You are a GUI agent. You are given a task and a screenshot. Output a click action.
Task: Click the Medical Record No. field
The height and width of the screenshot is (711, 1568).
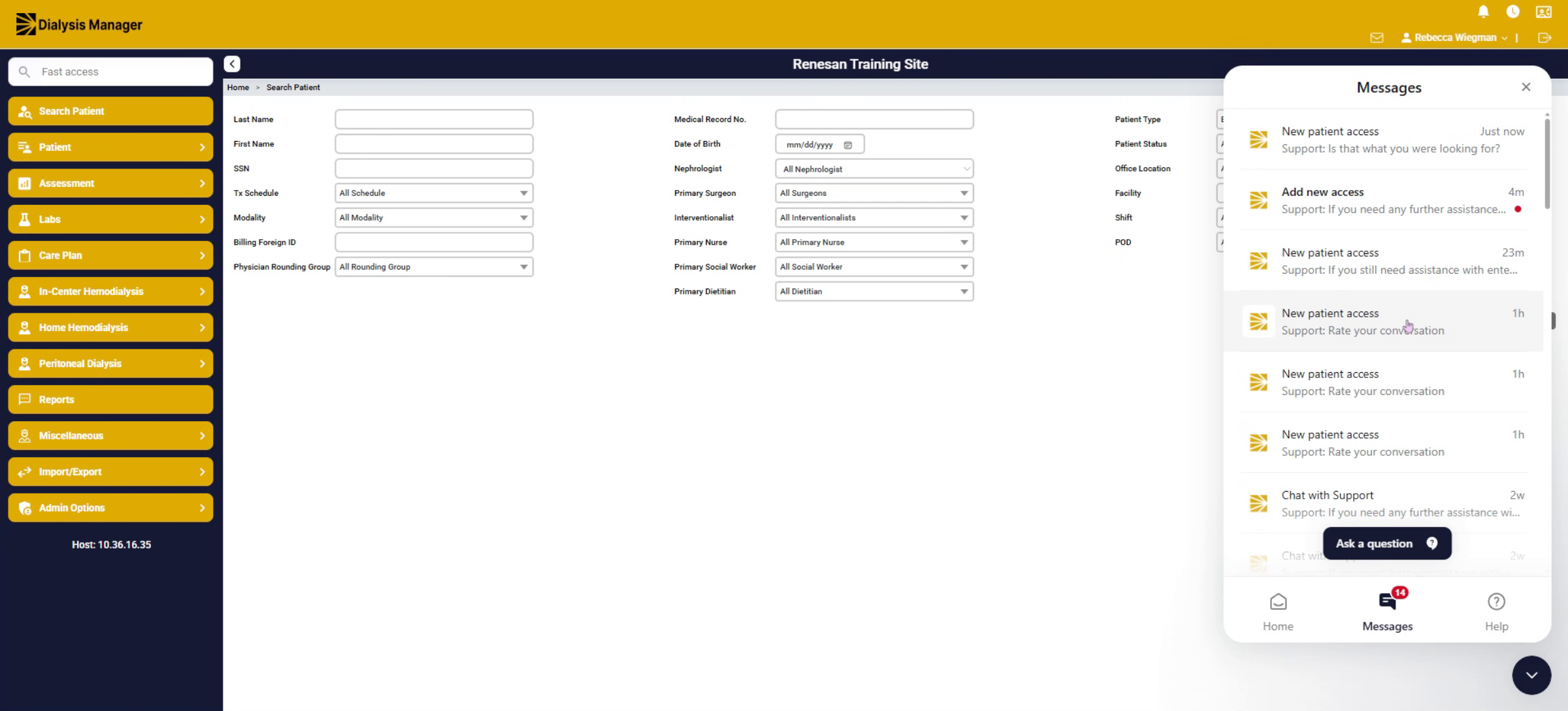(874, 119)
